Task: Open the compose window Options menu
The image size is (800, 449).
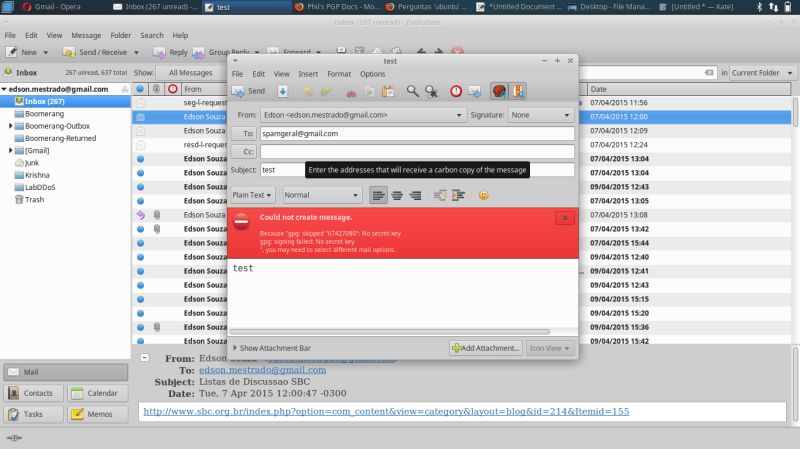Action: pos(372,74)
